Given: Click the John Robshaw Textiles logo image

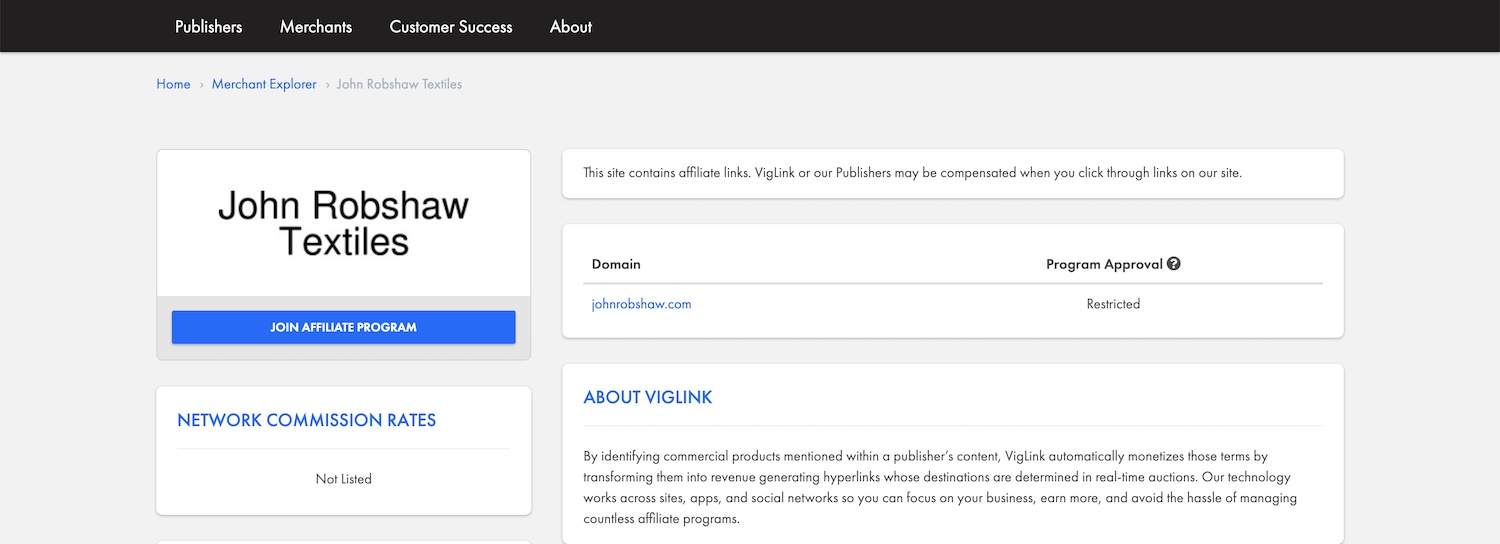Looking at the screenshot, I should pyautogui.click(x=343, y=223).
